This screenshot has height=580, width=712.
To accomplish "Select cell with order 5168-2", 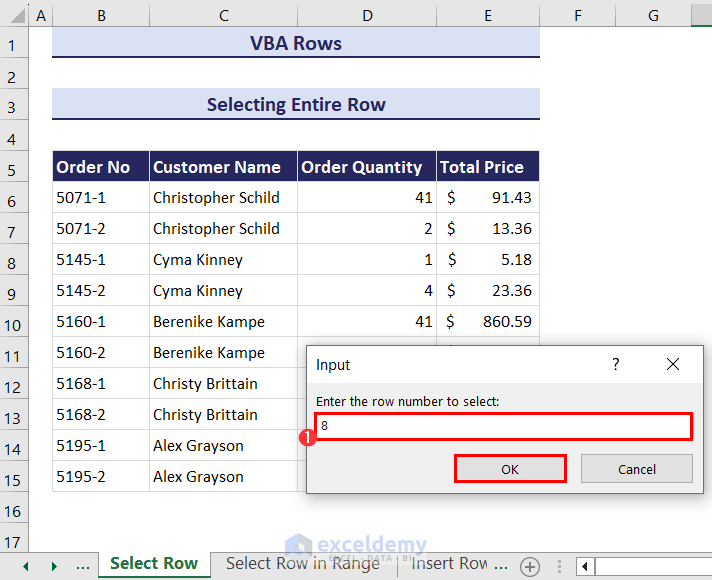I will pos(101,414).
